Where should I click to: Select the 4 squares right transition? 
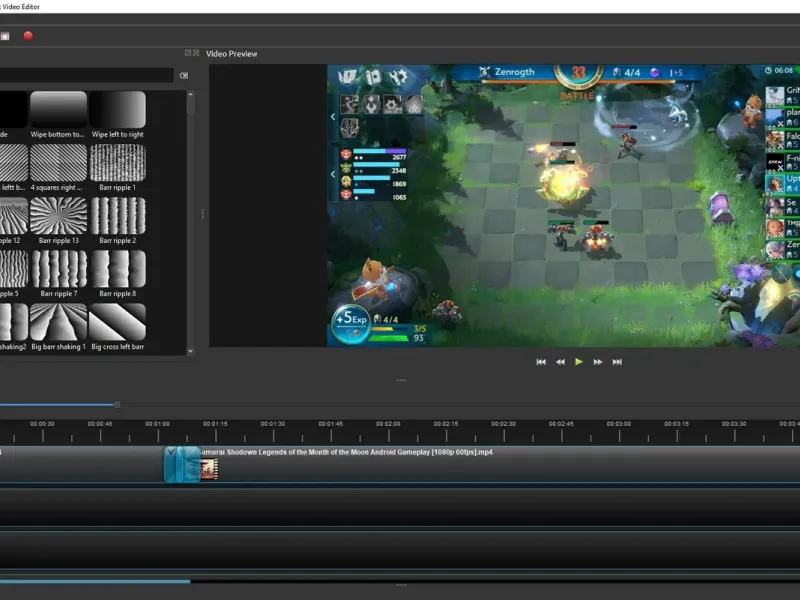[x=58, y=168]
